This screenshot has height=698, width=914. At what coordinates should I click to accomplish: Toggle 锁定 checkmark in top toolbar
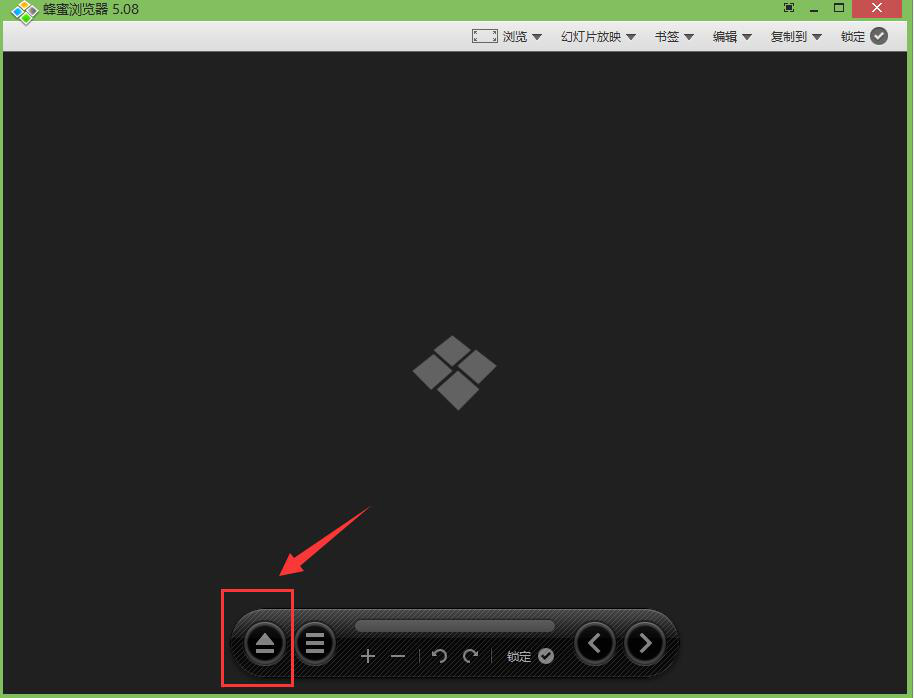(x=879, y=36)
